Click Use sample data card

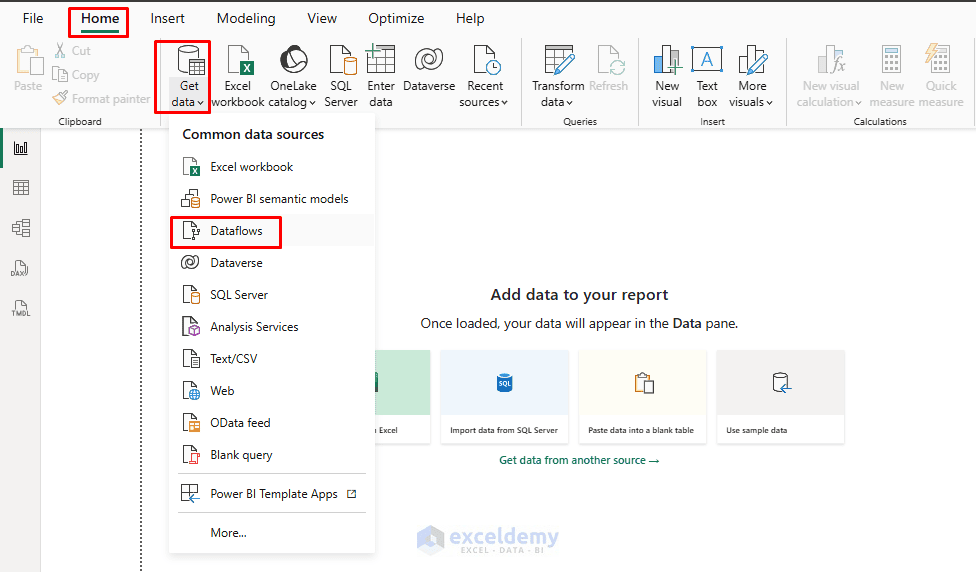click(781, 397)
